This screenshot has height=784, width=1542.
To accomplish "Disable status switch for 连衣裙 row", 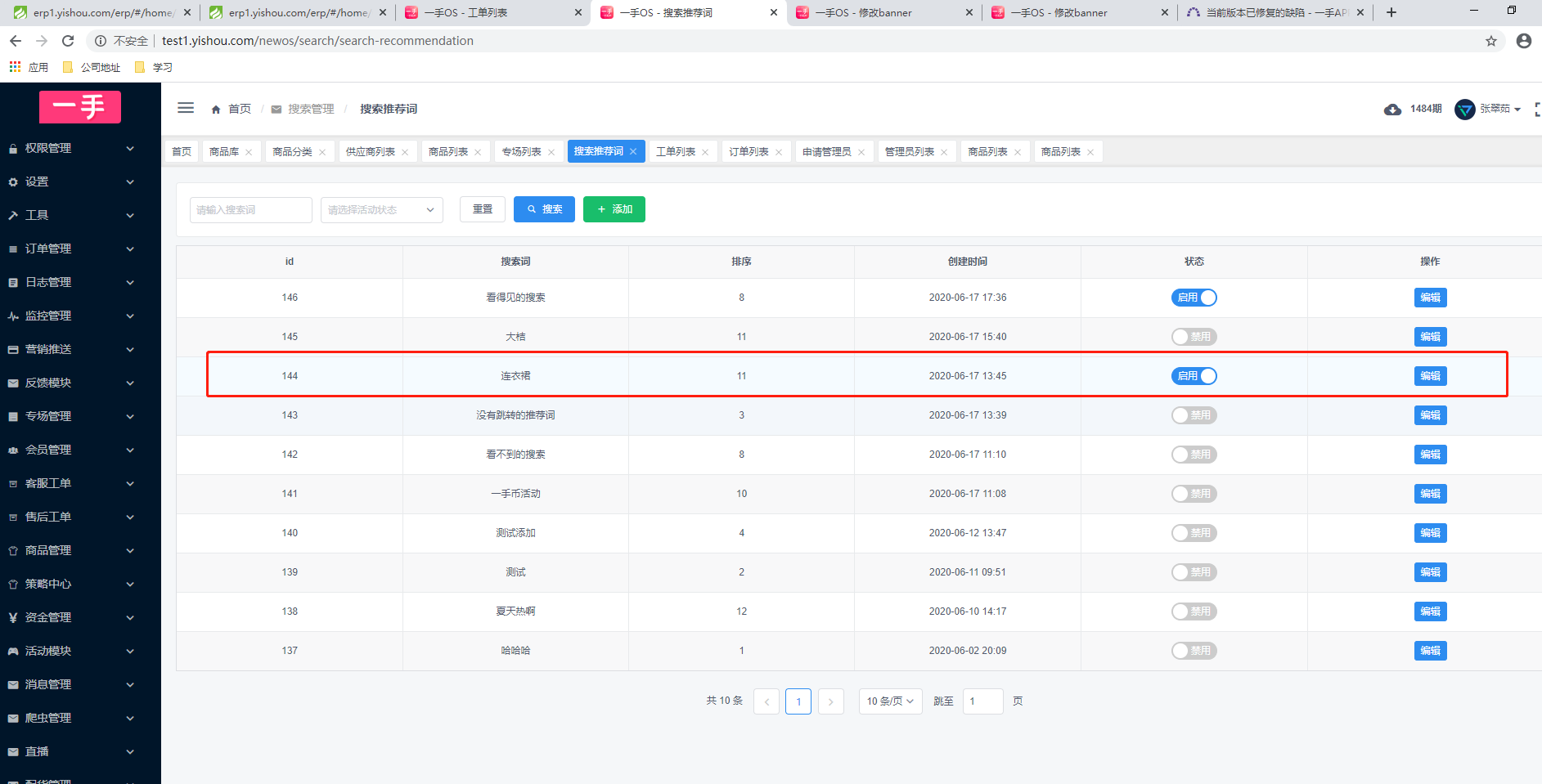I will [x=1194, y=376].
